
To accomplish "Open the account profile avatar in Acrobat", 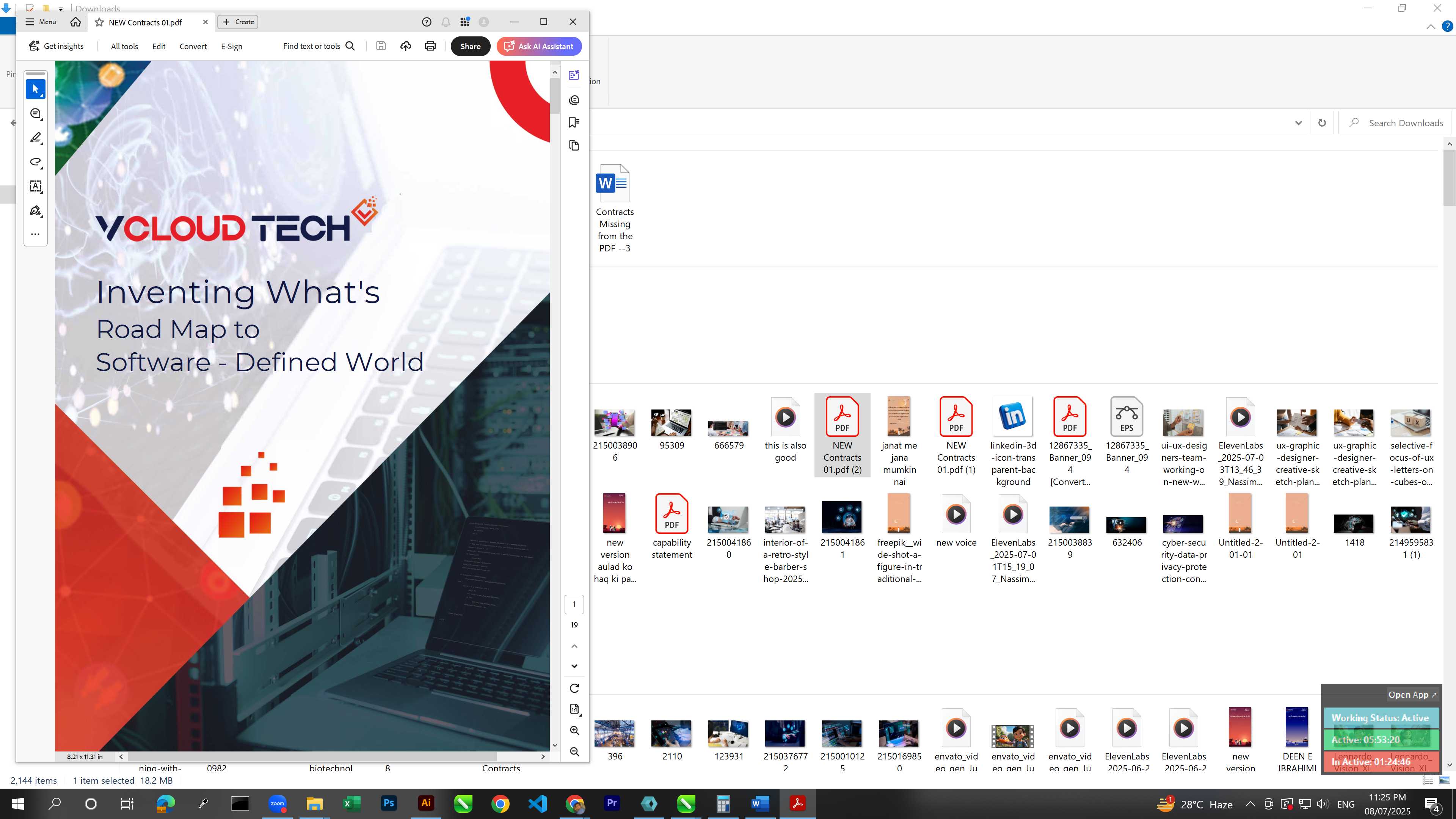I will 484,22.
